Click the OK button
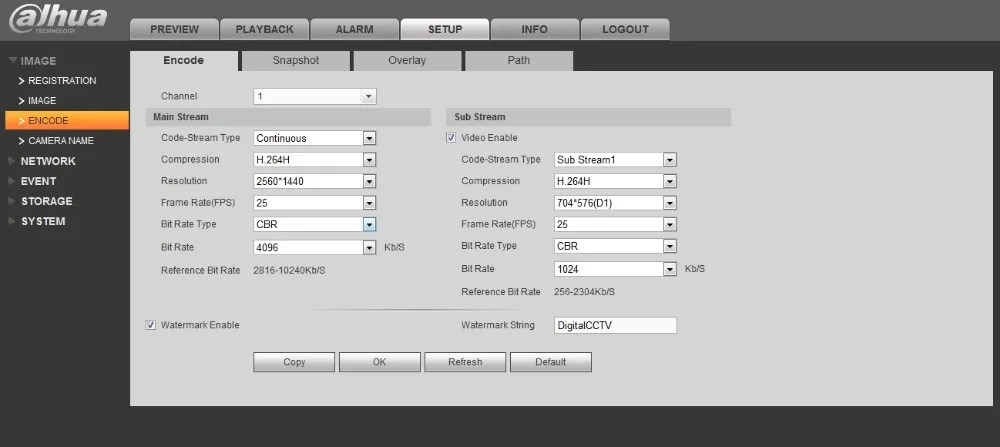Viewport: 1000px width, 447px height. pos(379,362)
